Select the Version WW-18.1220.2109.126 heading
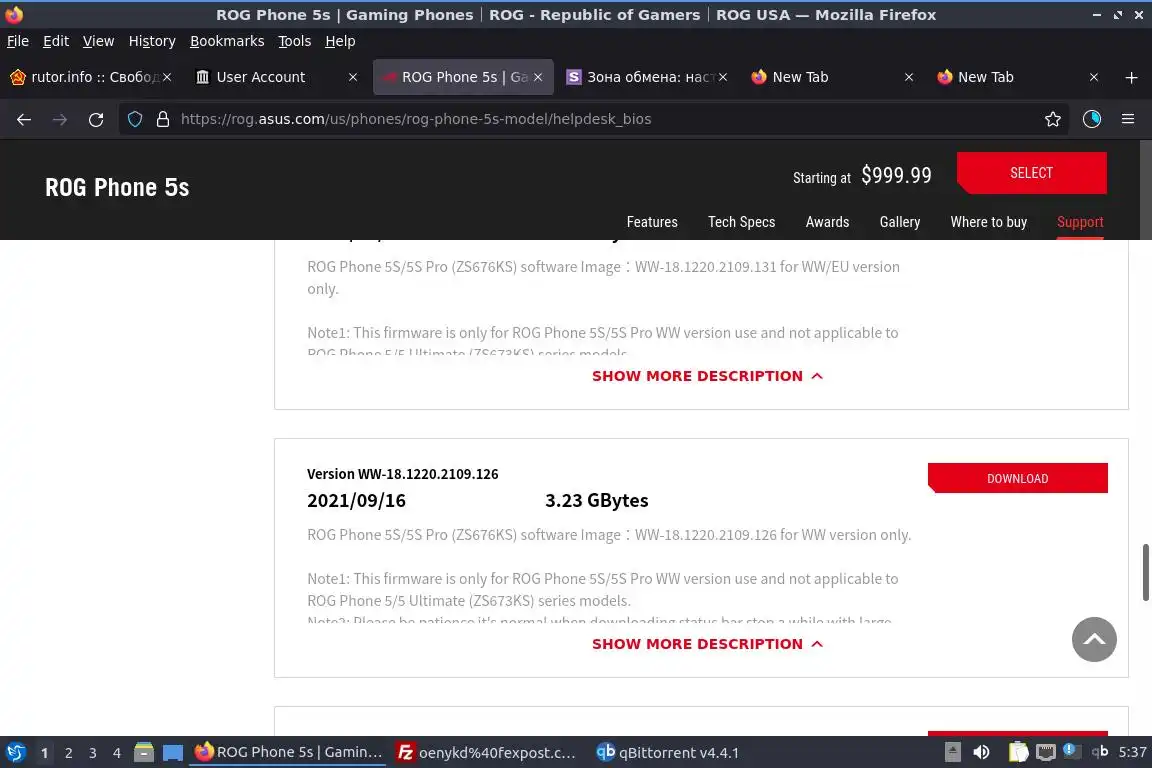 pos(403,474)
